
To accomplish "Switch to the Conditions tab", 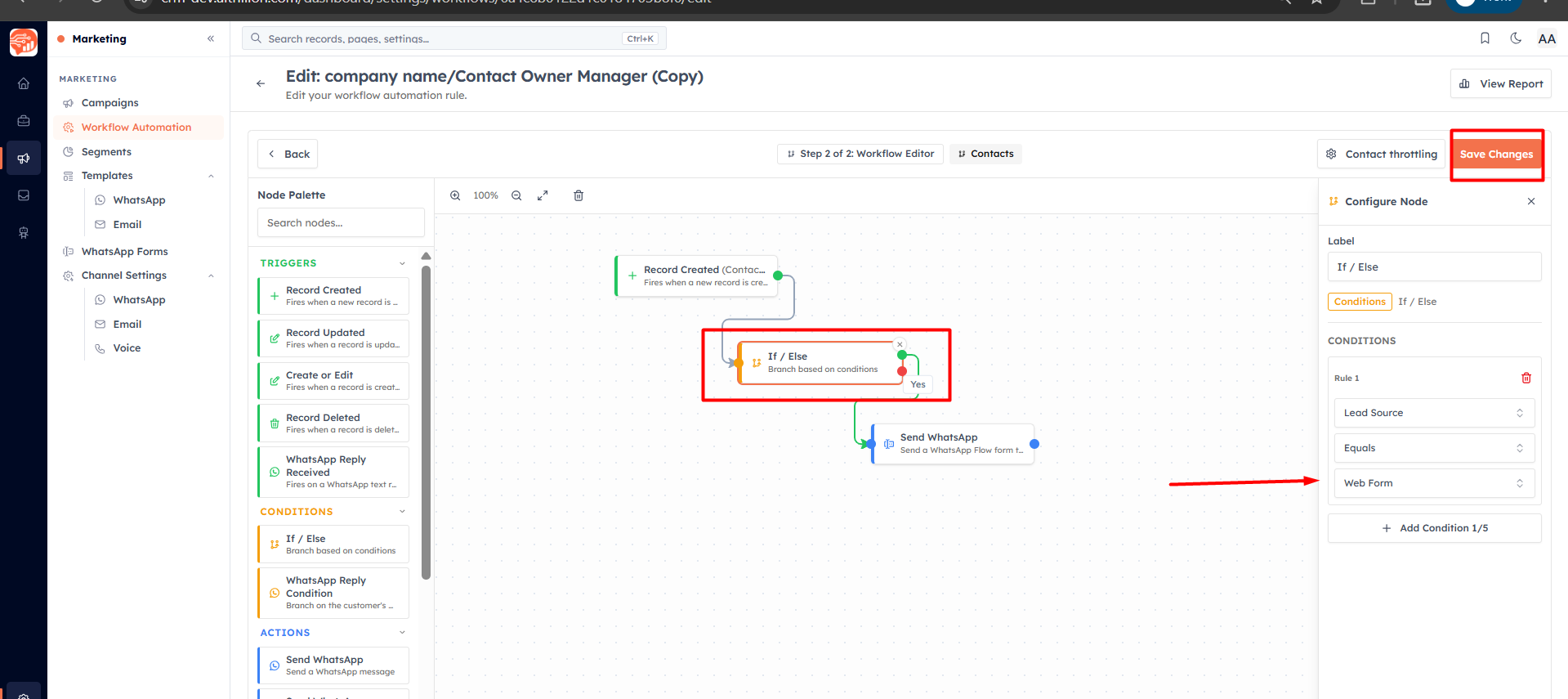I will pos(1360,302).
